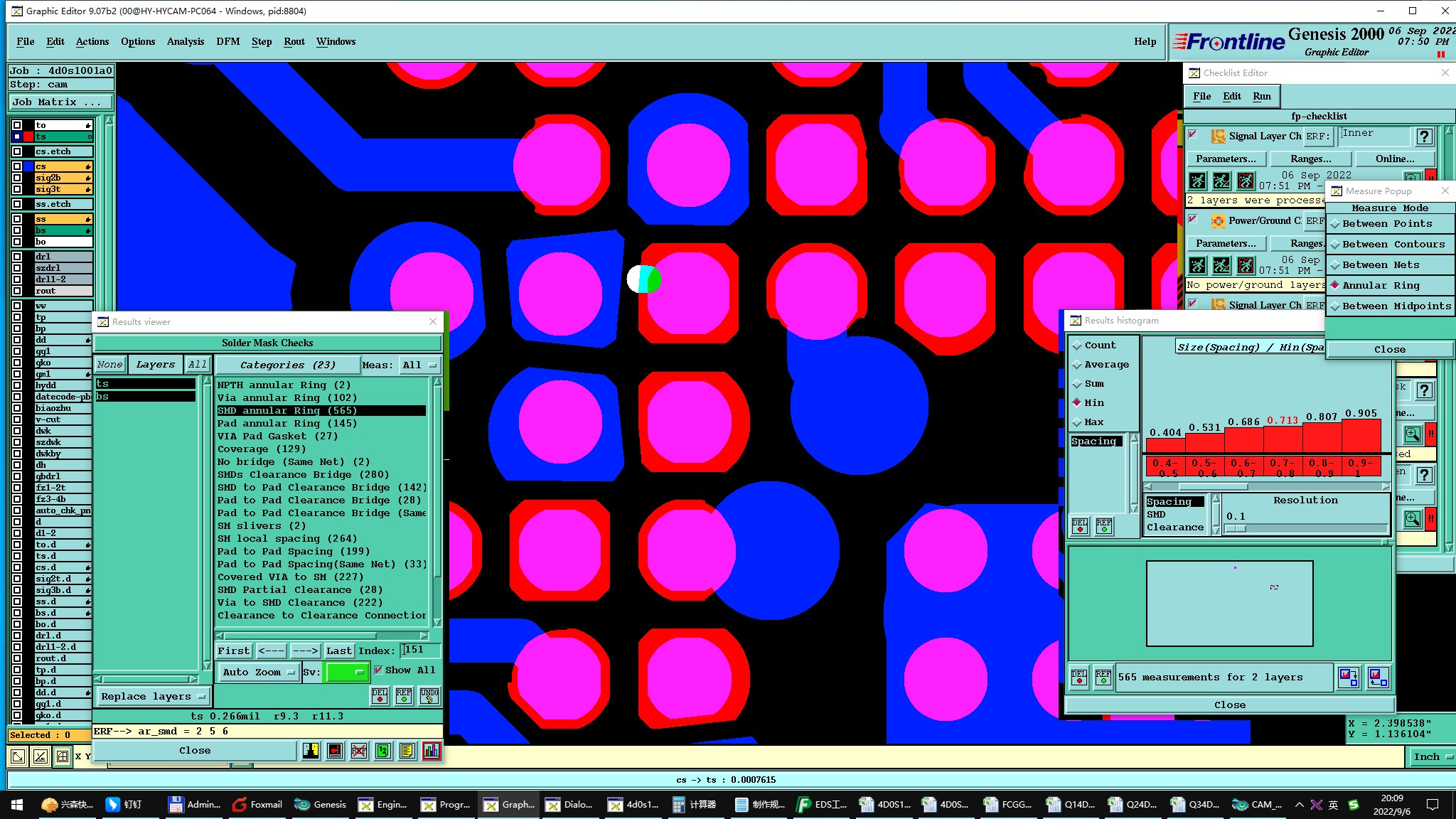Select Average in Results histogram

point(1100,364)
